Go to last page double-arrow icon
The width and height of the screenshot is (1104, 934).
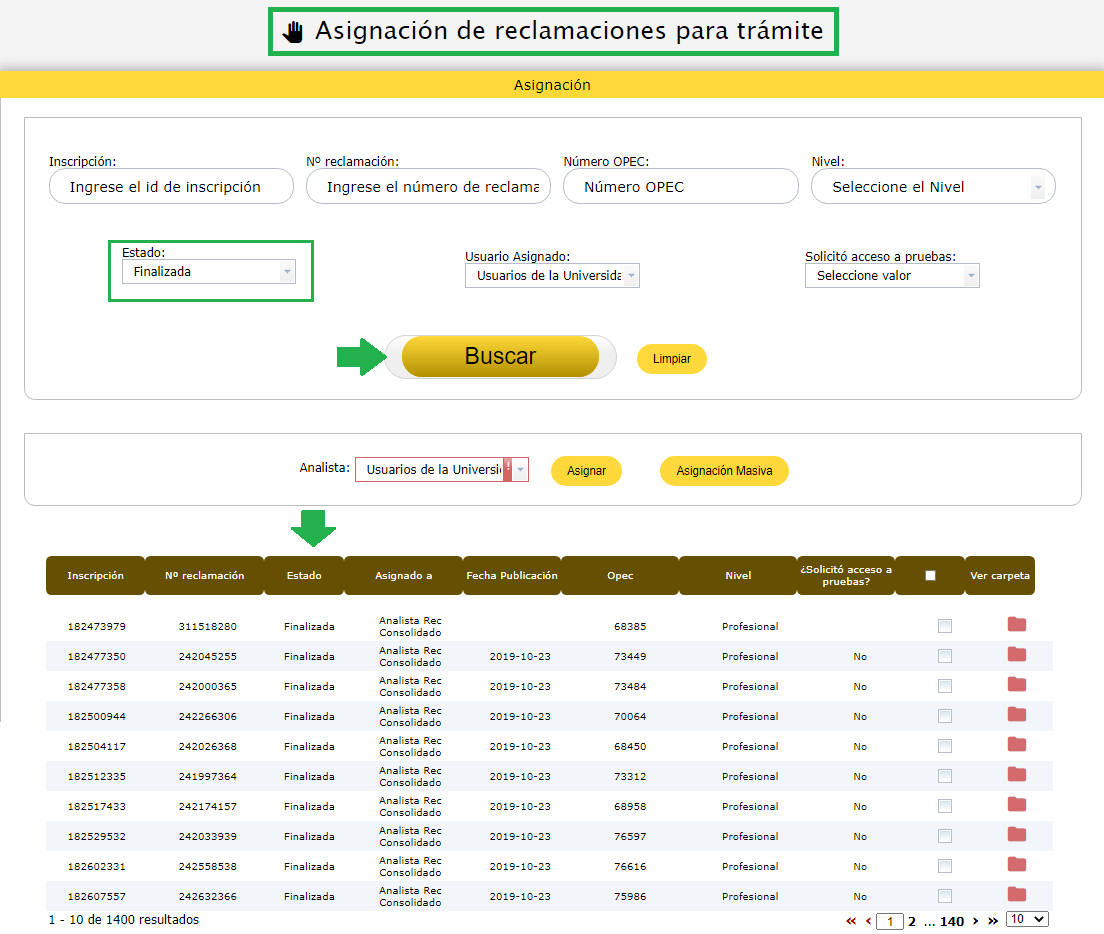point(993,921)
